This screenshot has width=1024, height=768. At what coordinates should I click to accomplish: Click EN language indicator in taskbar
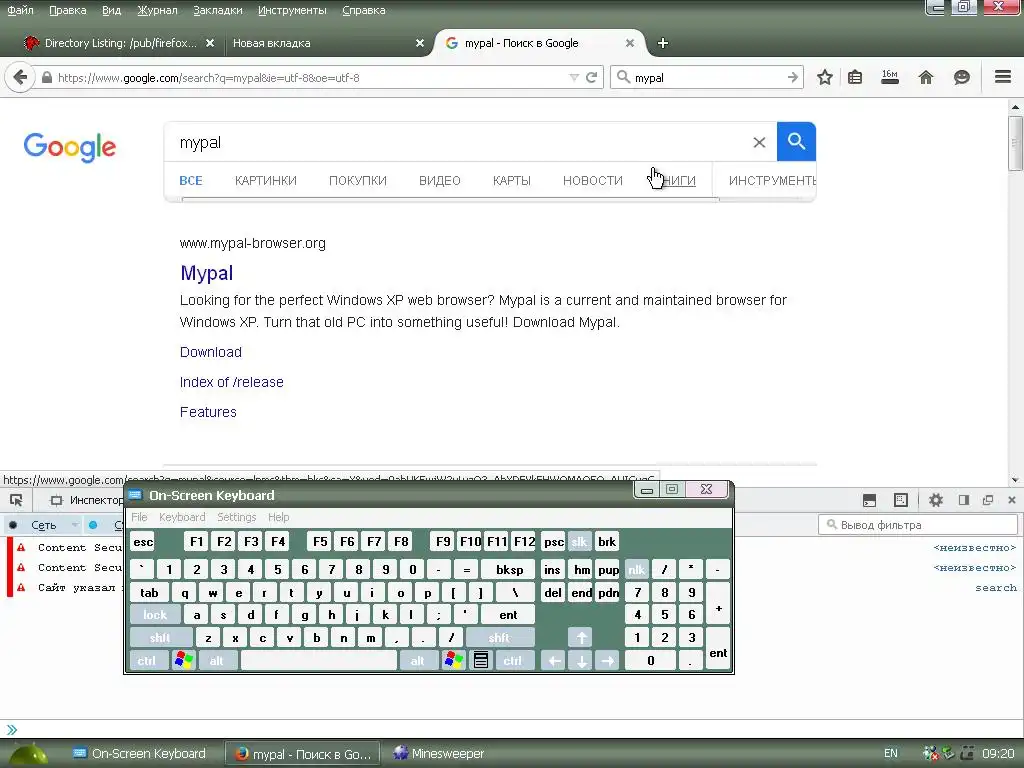(x=891, y=753)
